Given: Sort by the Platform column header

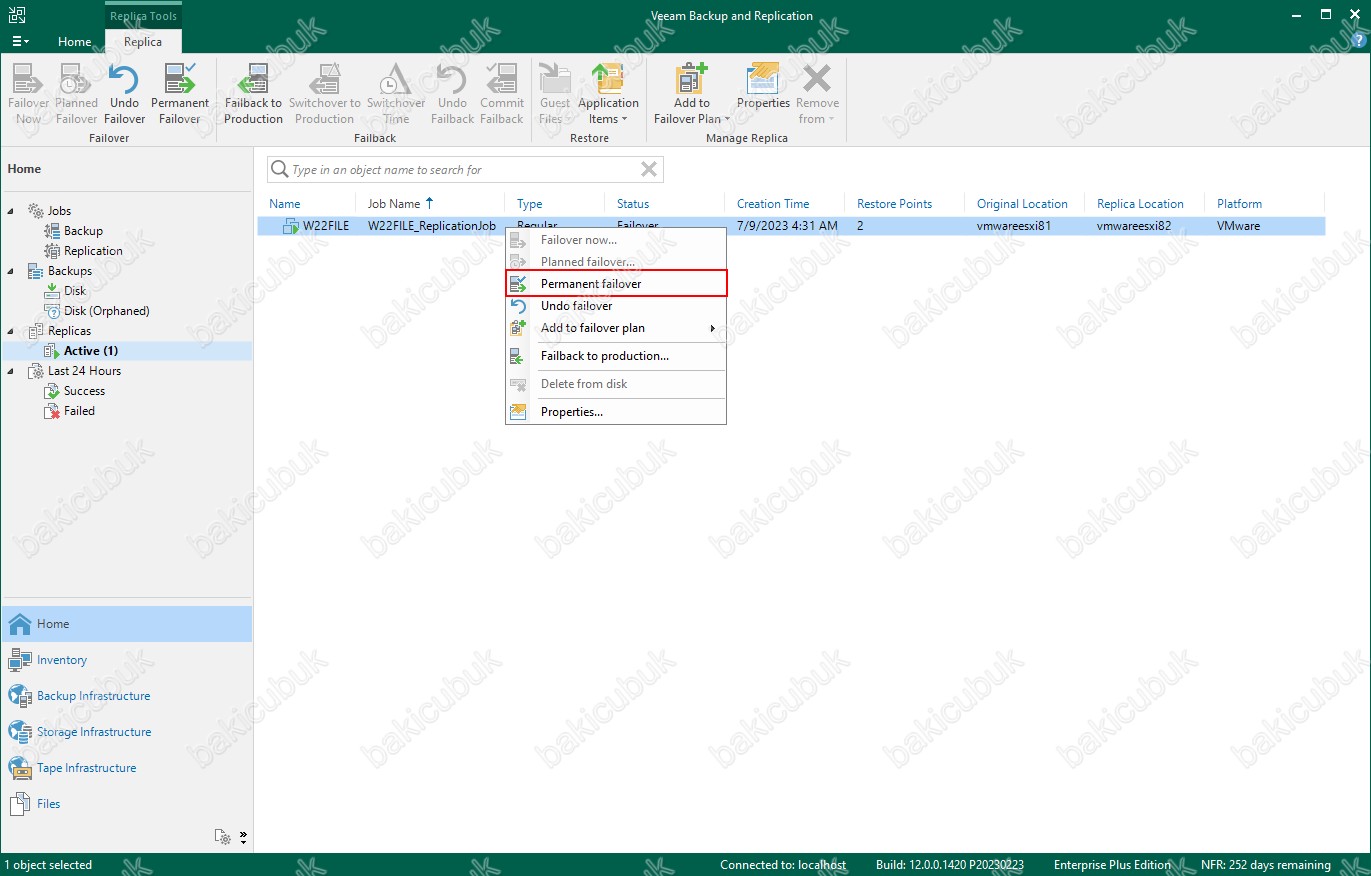Looking at the screenshot, I should coord(1239,204).
